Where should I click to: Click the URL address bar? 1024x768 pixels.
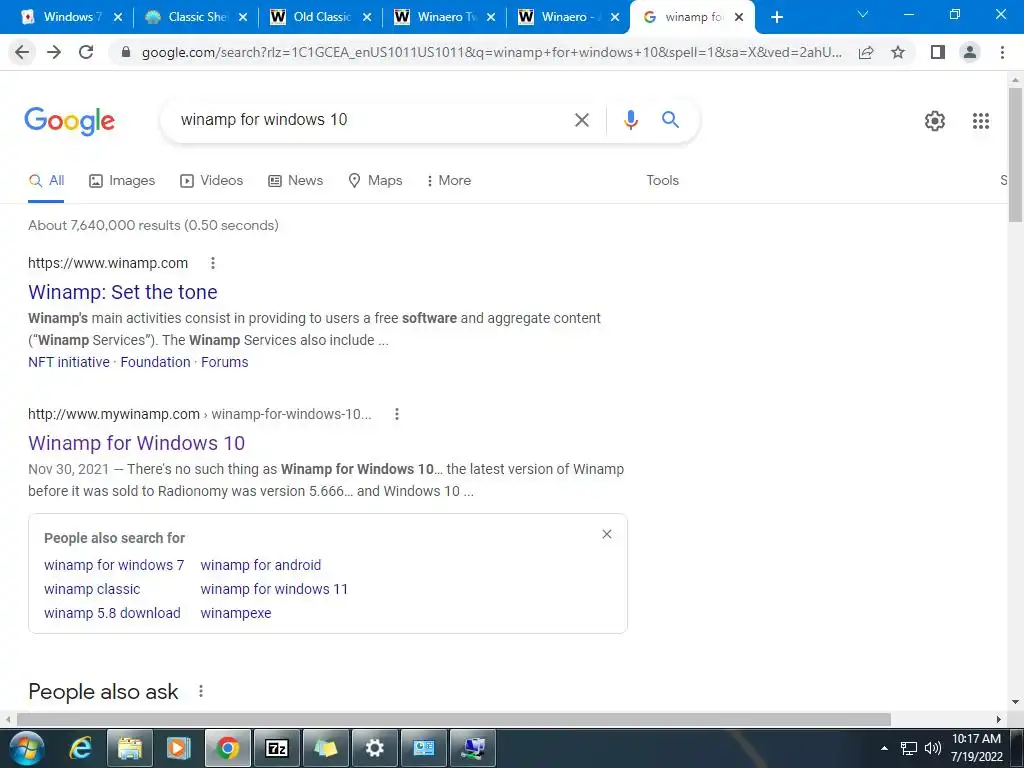[x=491, y=52]
